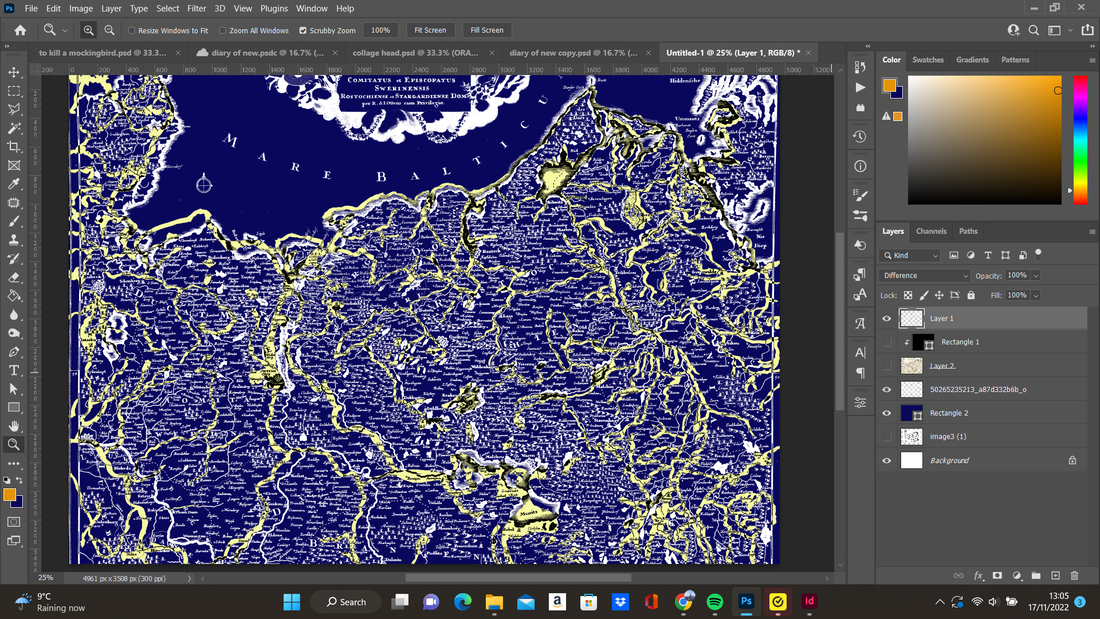Select the Move tool
The image size is (1100, 619).
pos(14,72)
